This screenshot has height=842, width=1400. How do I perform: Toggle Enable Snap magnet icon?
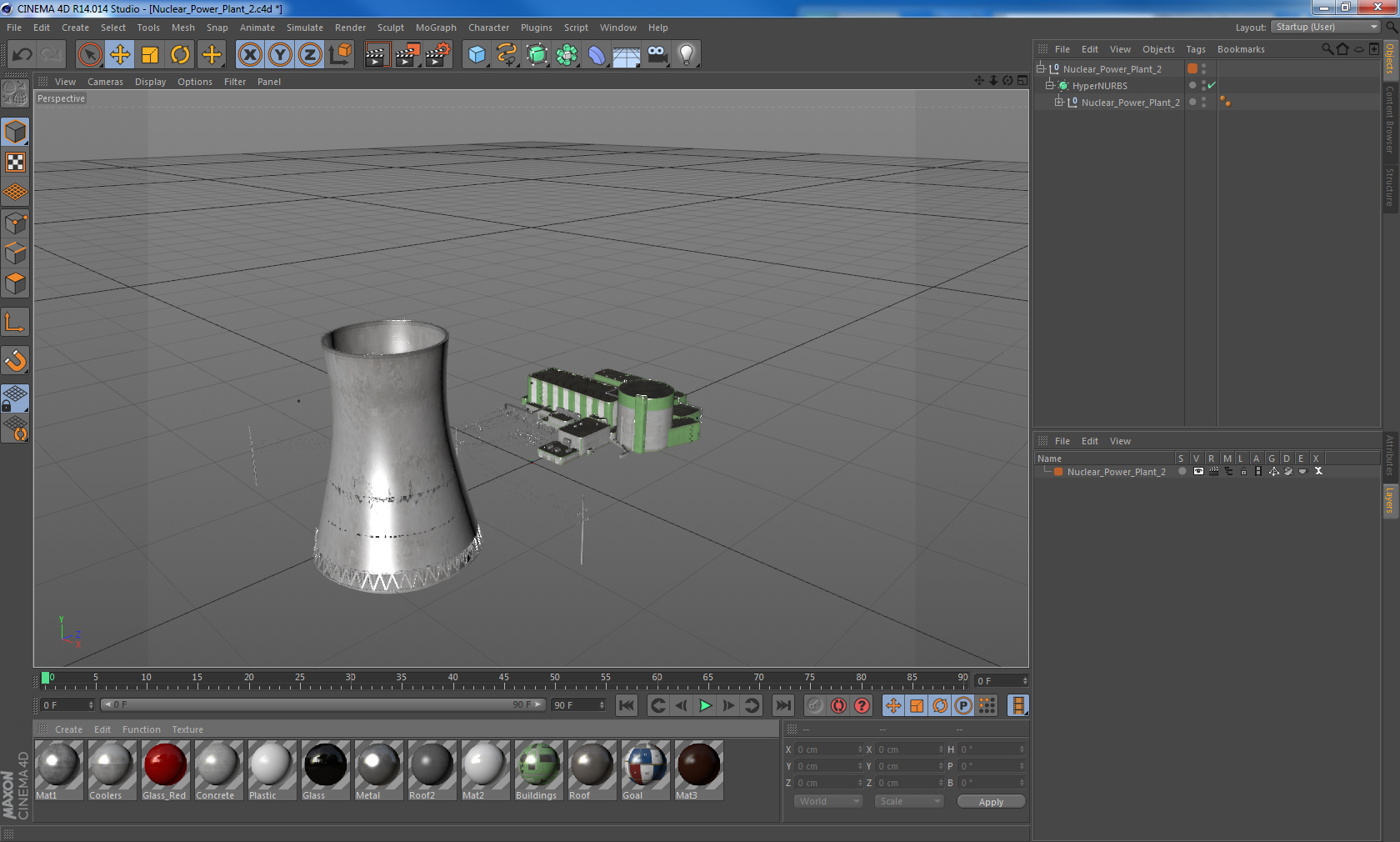[15, 360]
